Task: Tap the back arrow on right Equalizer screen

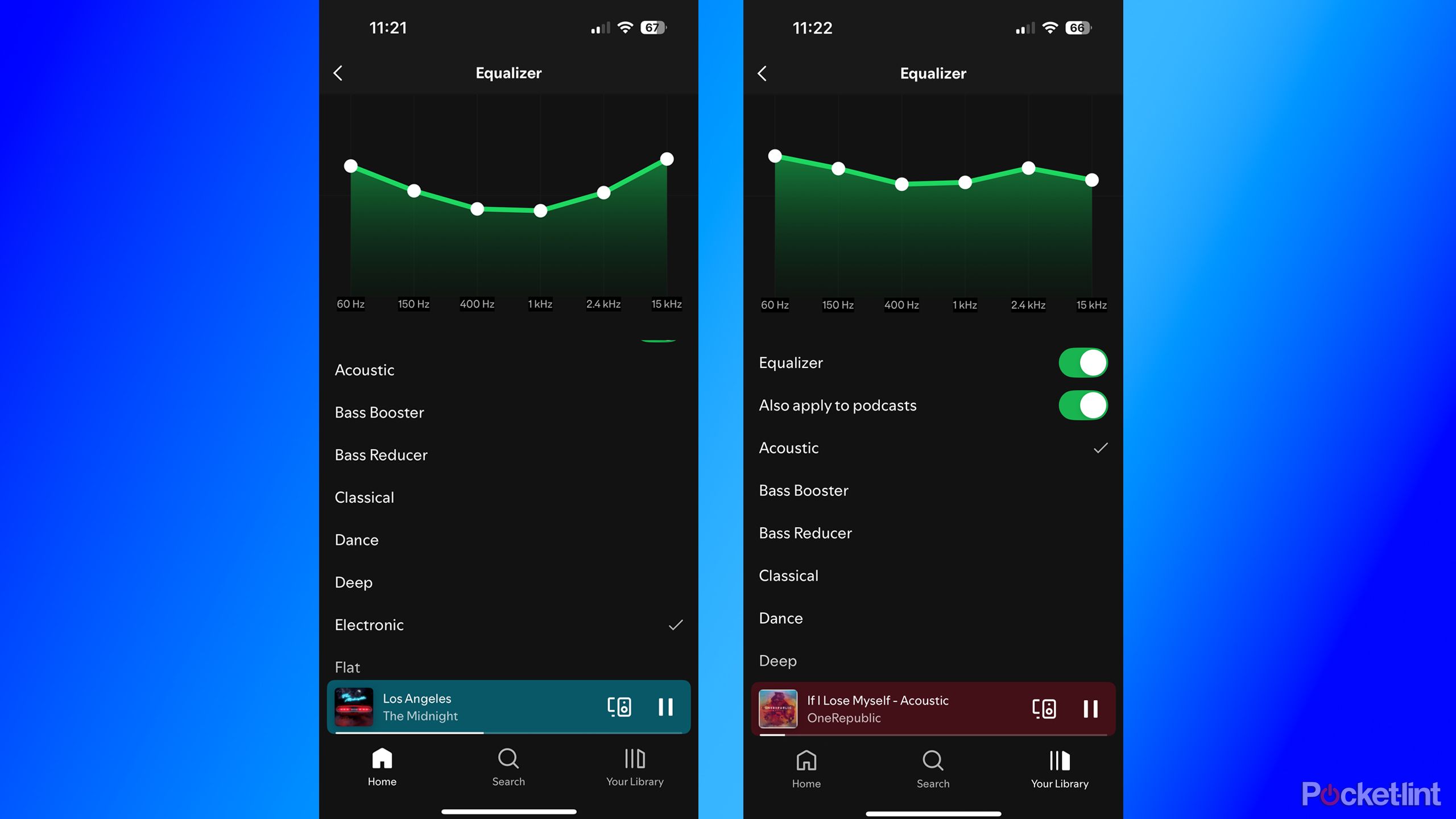Action: click(x=762, y=72)
